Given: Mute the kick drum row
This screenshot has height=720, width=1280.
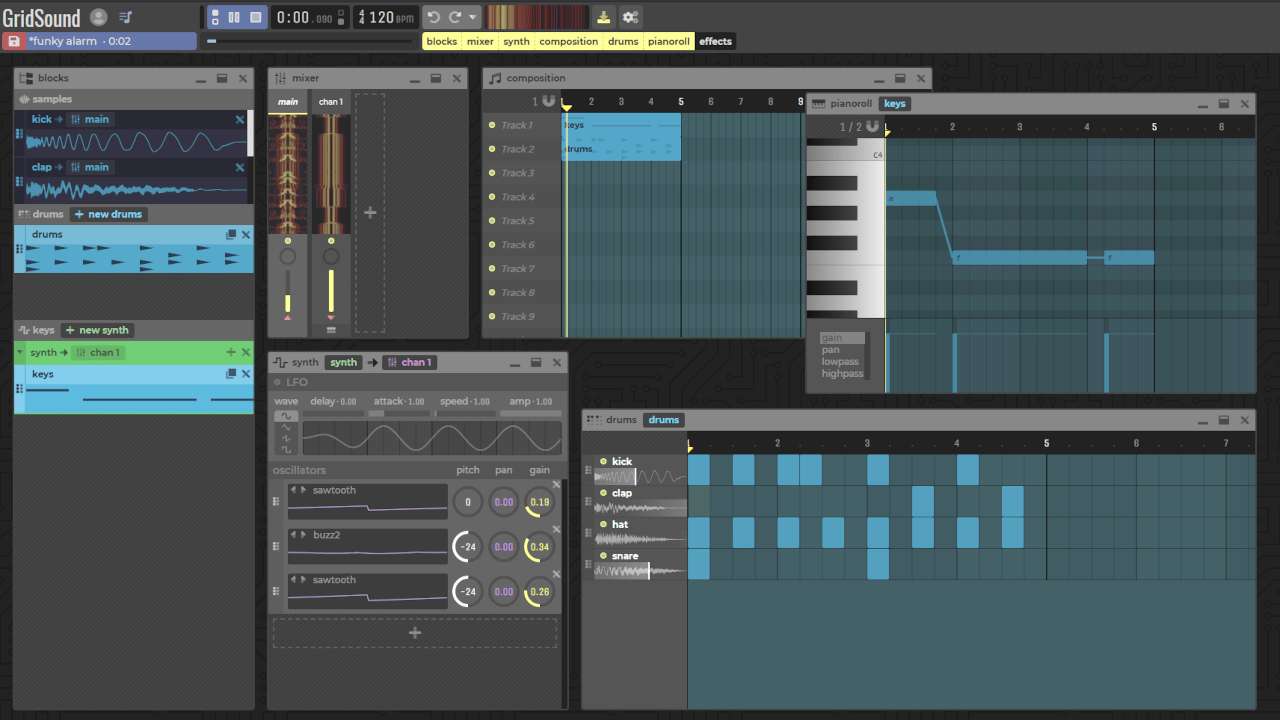Looking at the screenshot, I should pos(603,461).
